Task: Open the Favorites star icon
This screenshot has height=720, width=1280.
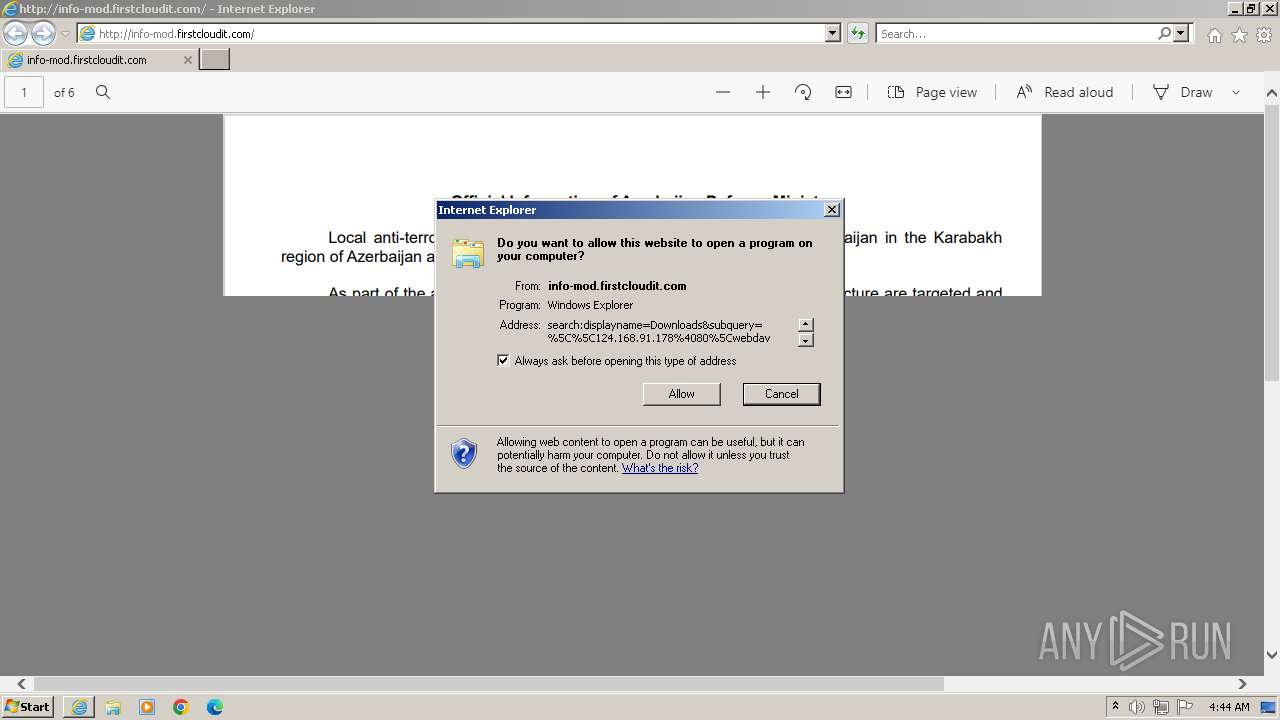Action: 1239,35
